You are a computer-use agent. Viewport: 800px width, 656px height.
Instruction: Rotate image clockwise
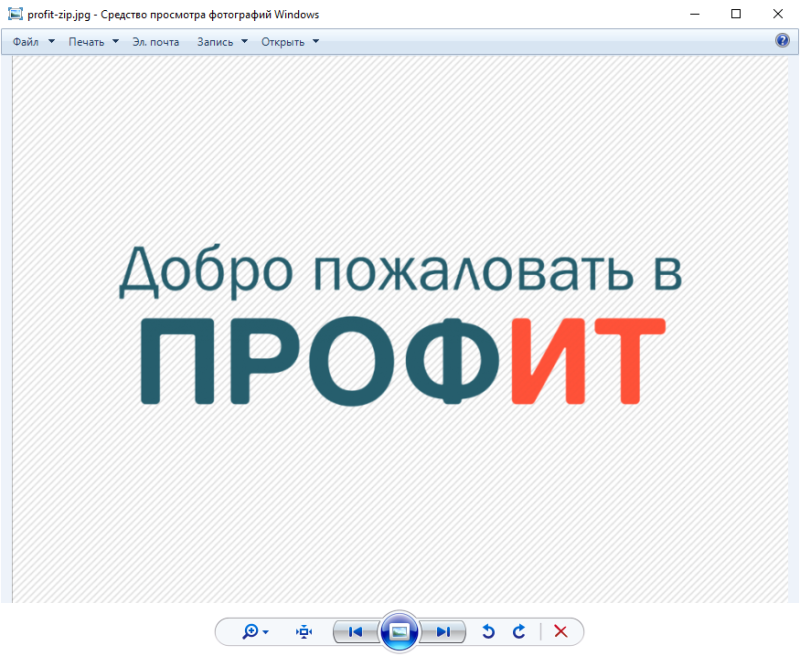(x=519, y=632)
